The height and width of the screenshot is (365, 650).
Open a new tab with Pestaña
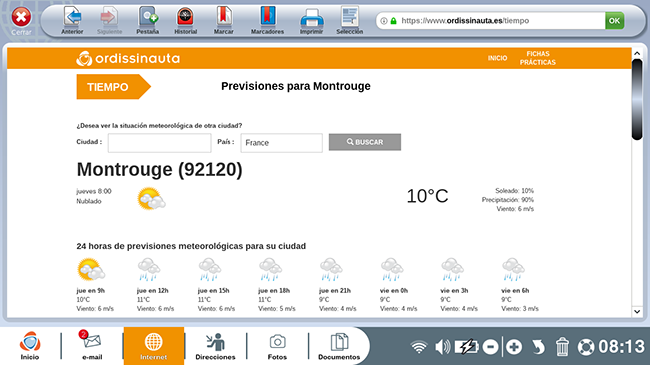(148, 20)
